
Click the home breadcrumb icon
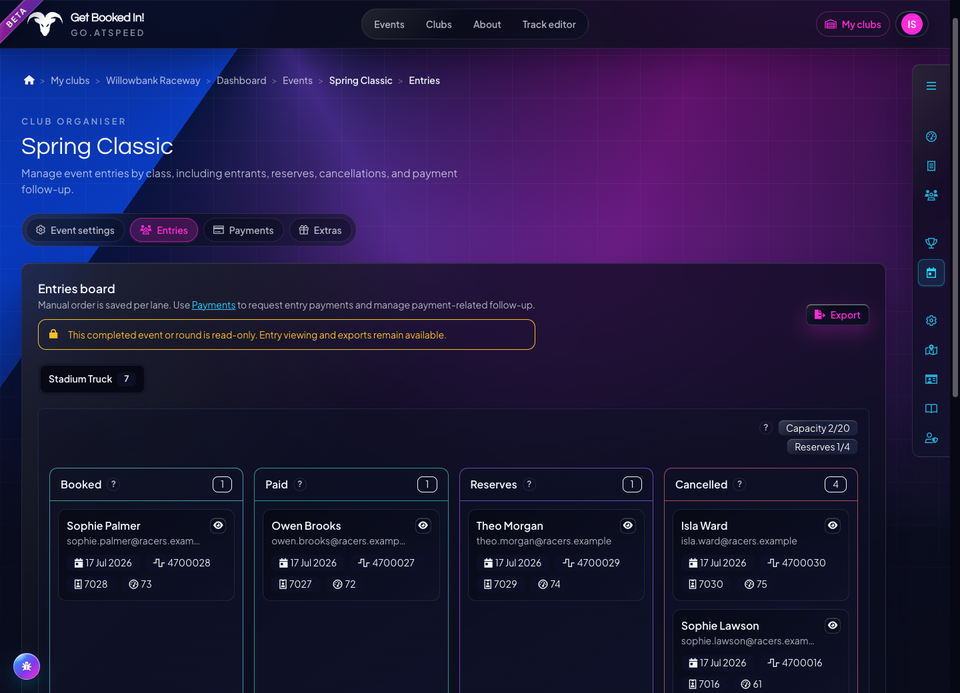tap(29, 80)
